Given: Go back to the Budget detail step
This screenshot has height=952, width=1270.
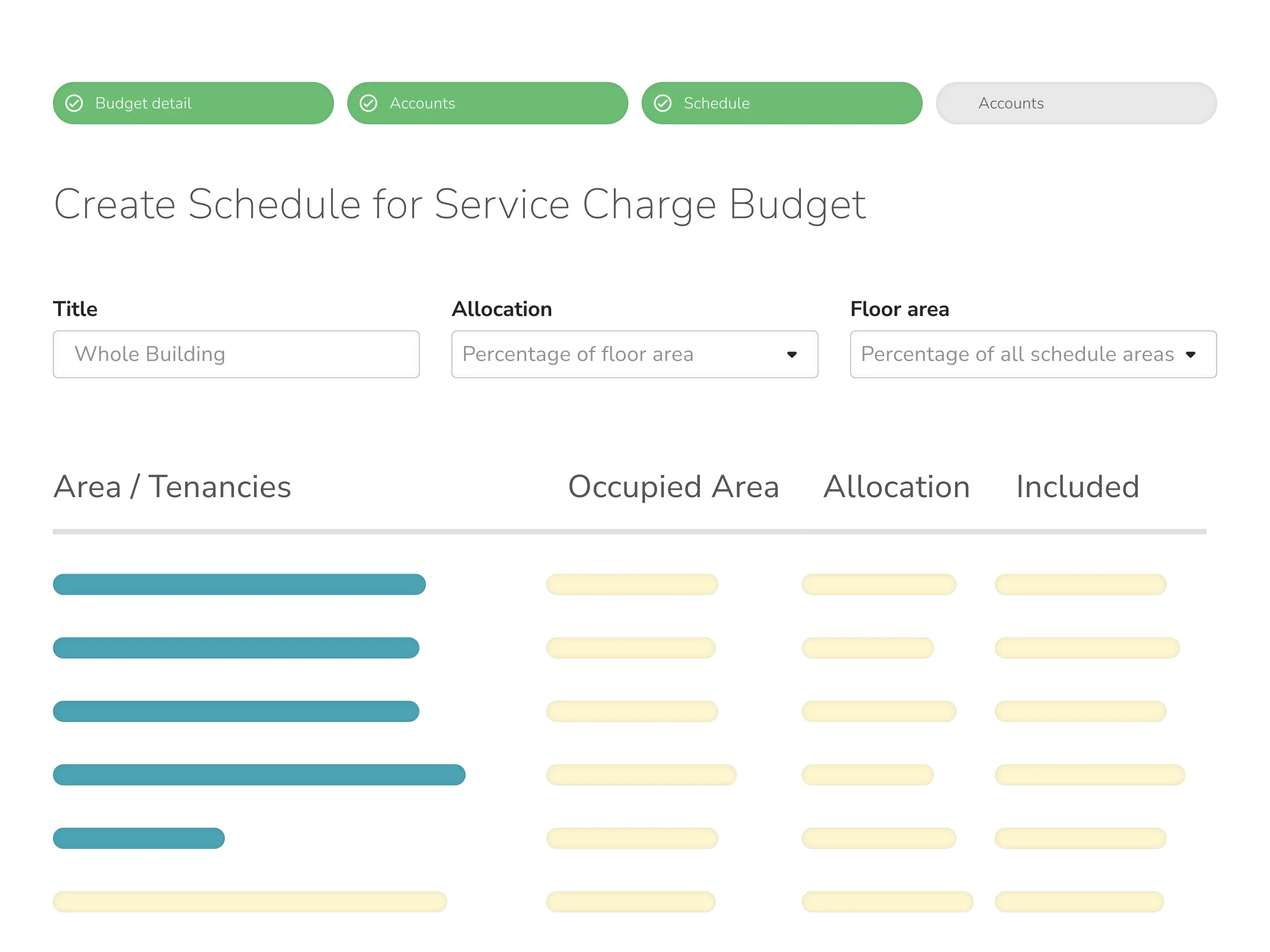Looking at the screenshot, I should (x=193, y=103).
